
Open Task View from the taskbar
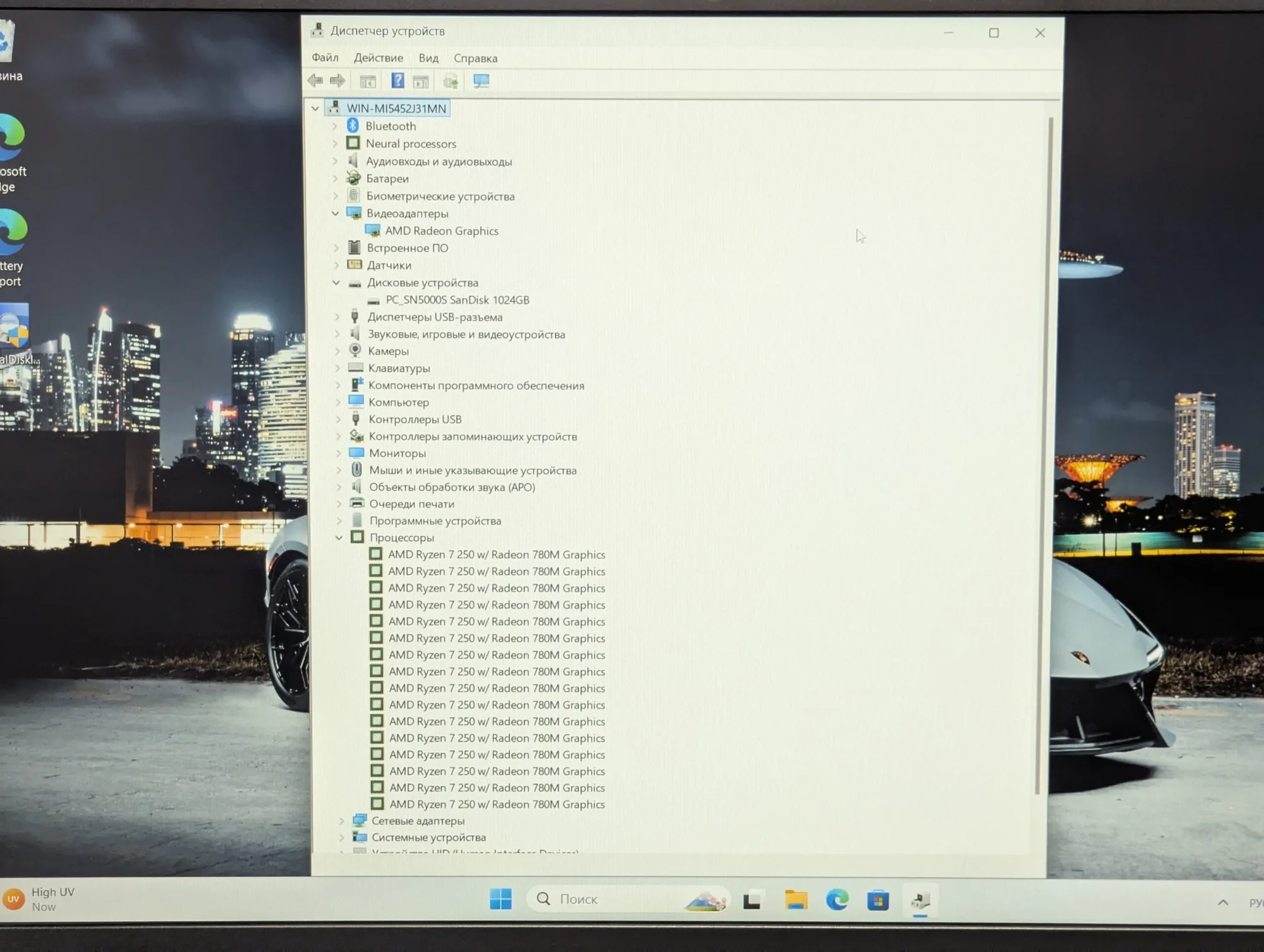752,900
